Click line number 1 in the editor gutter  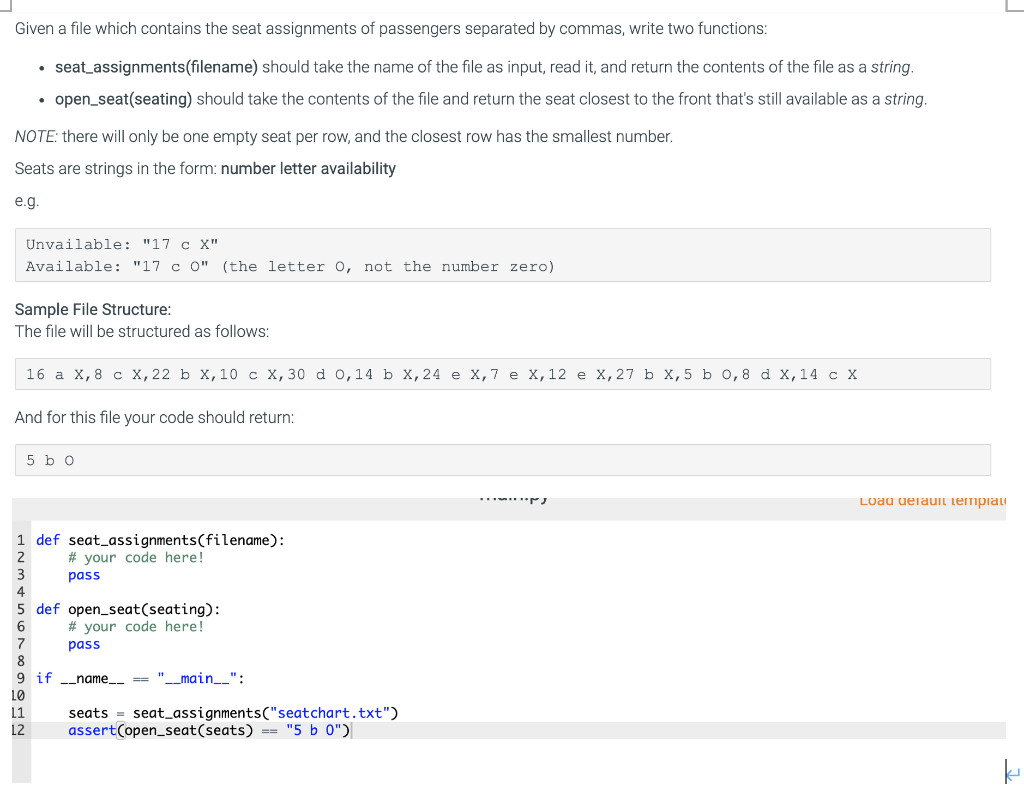coord(20,540)
